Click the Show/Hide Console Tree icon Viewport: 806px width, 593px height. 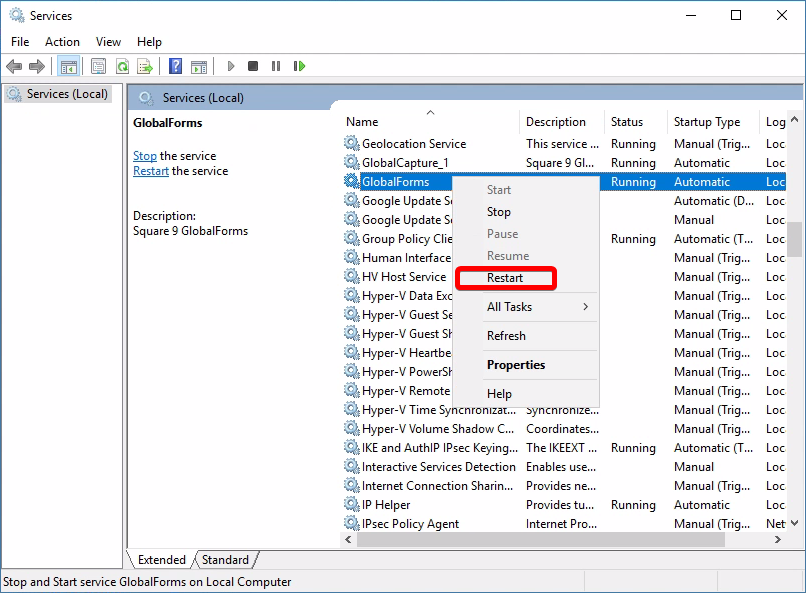point(69,66)
